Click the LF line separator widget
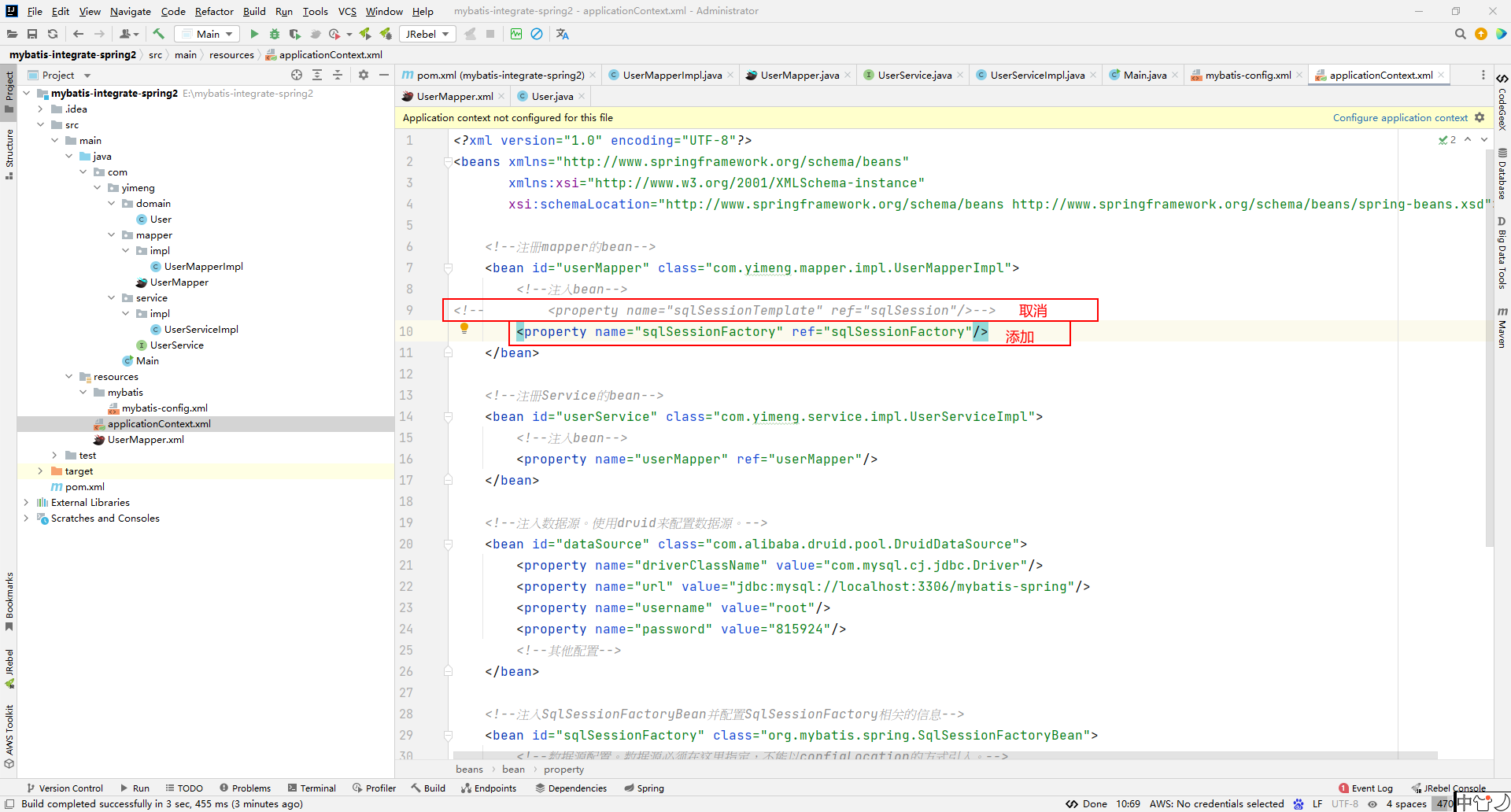 [1317, 803]
